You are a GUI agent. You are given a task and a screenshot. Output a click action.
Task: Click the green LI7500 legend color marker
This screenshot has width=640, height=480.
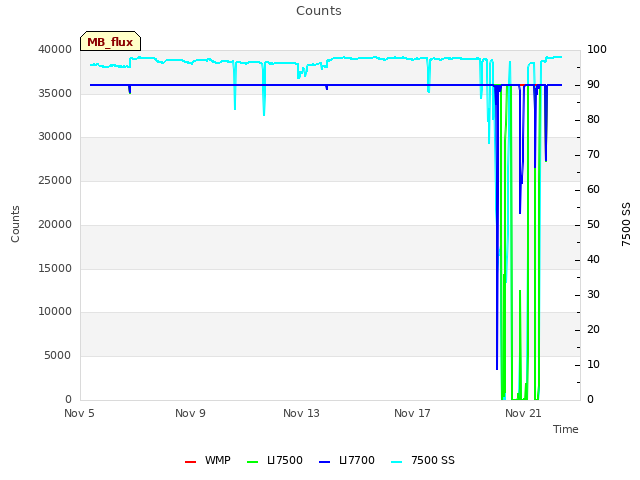(x=253, y=462)
